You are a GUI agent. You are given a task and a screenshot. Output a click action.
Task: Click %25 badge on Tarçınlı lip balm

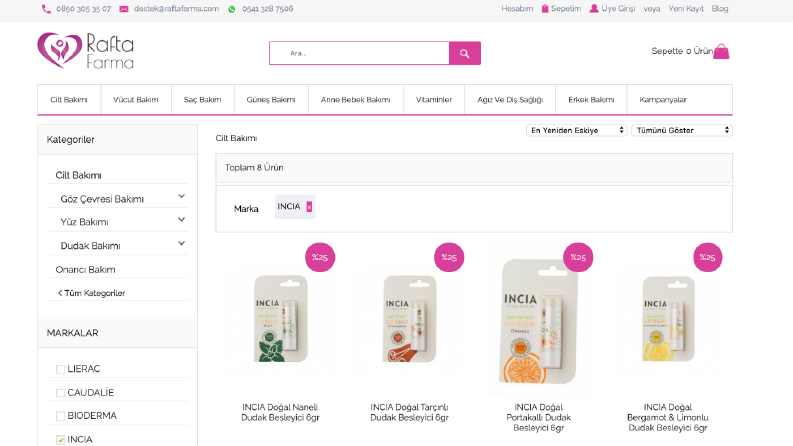click(449, 257)
